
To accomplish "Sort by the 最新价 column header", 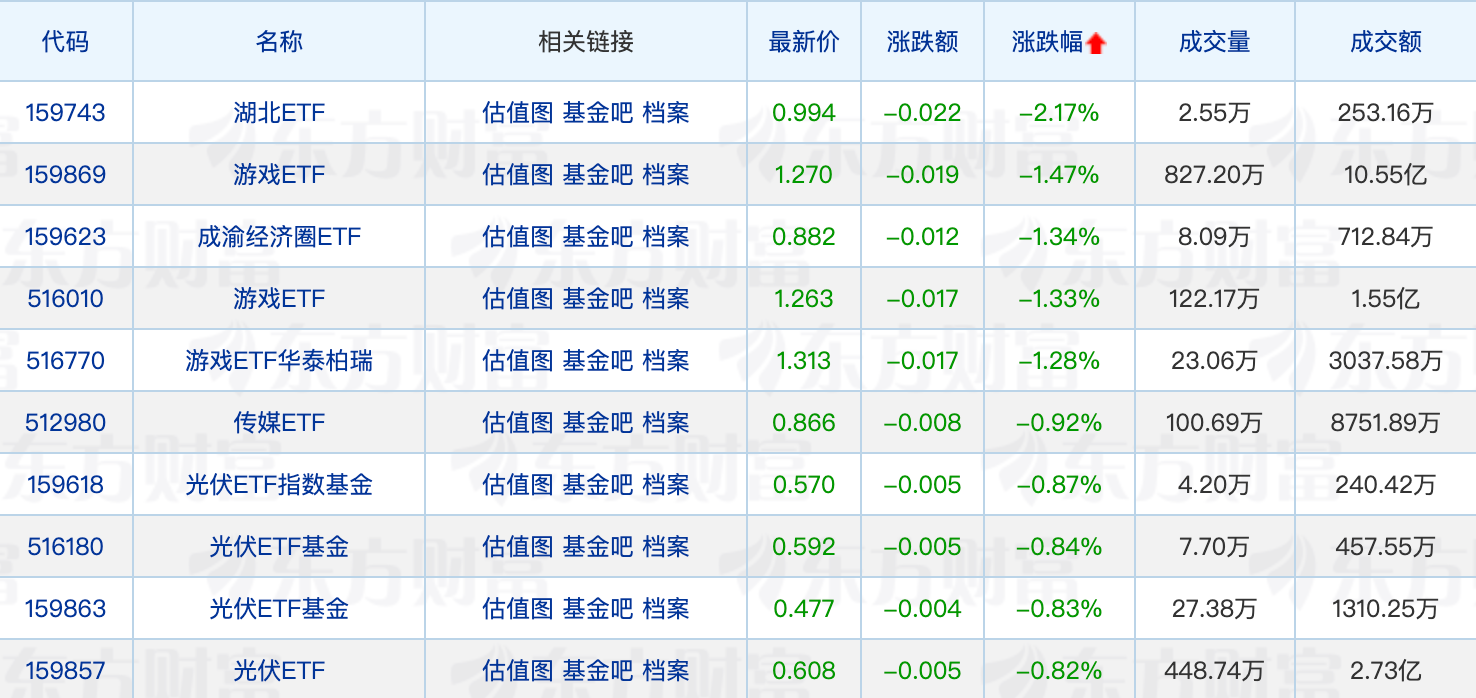I will click(x=804, y=42).
